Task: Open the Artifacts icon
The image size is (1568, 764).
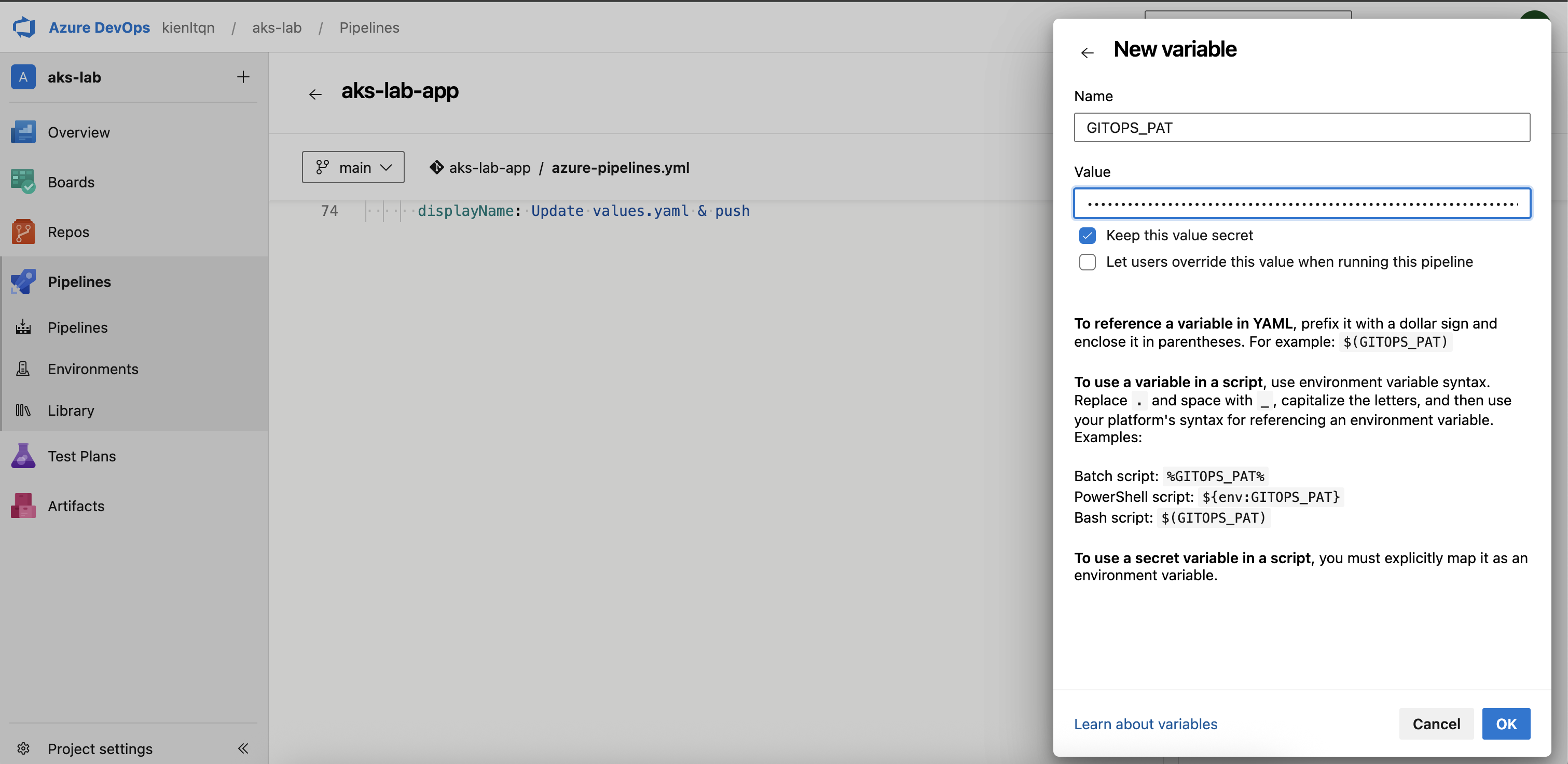Action: (x=23, y=506)
